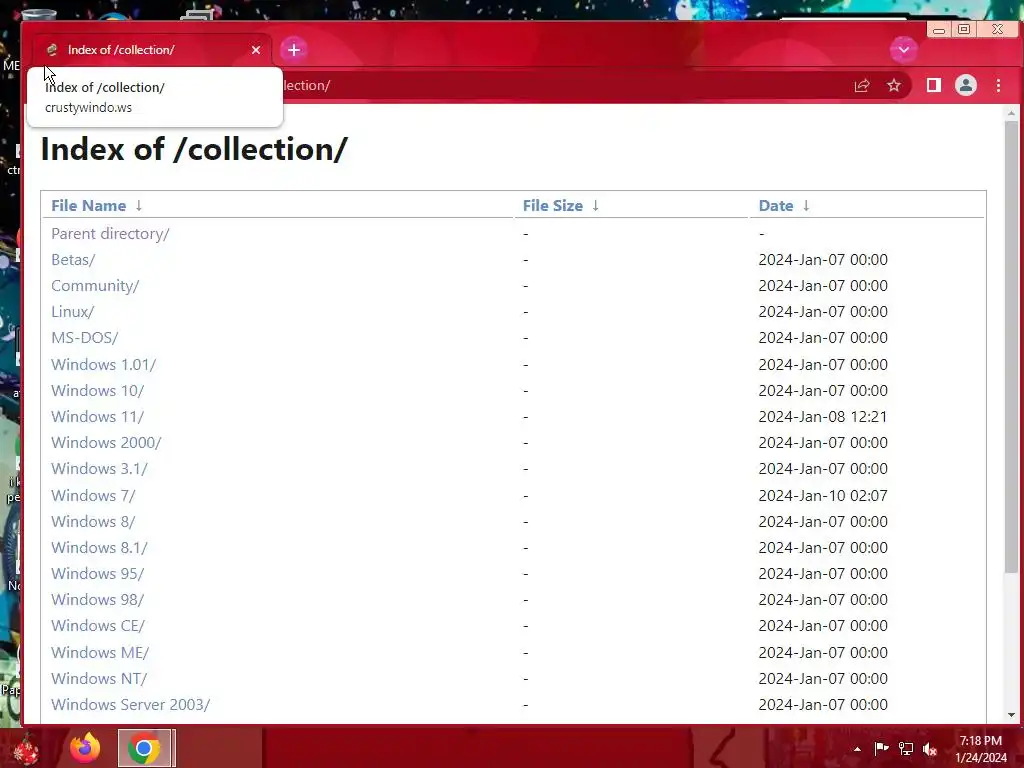The width and height of the screenshot is (1024, 768).
Task: Restore down the Chrome window
Action: [x=964, y=29]
